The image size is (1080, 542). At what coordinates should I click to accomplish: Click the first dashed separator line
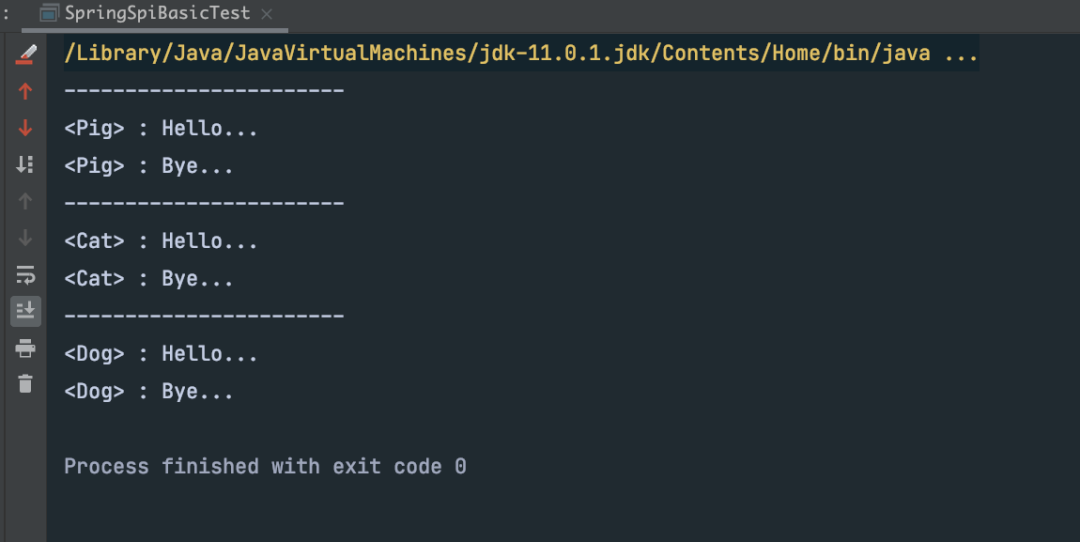pyautogui.click(x=204, y=90)
